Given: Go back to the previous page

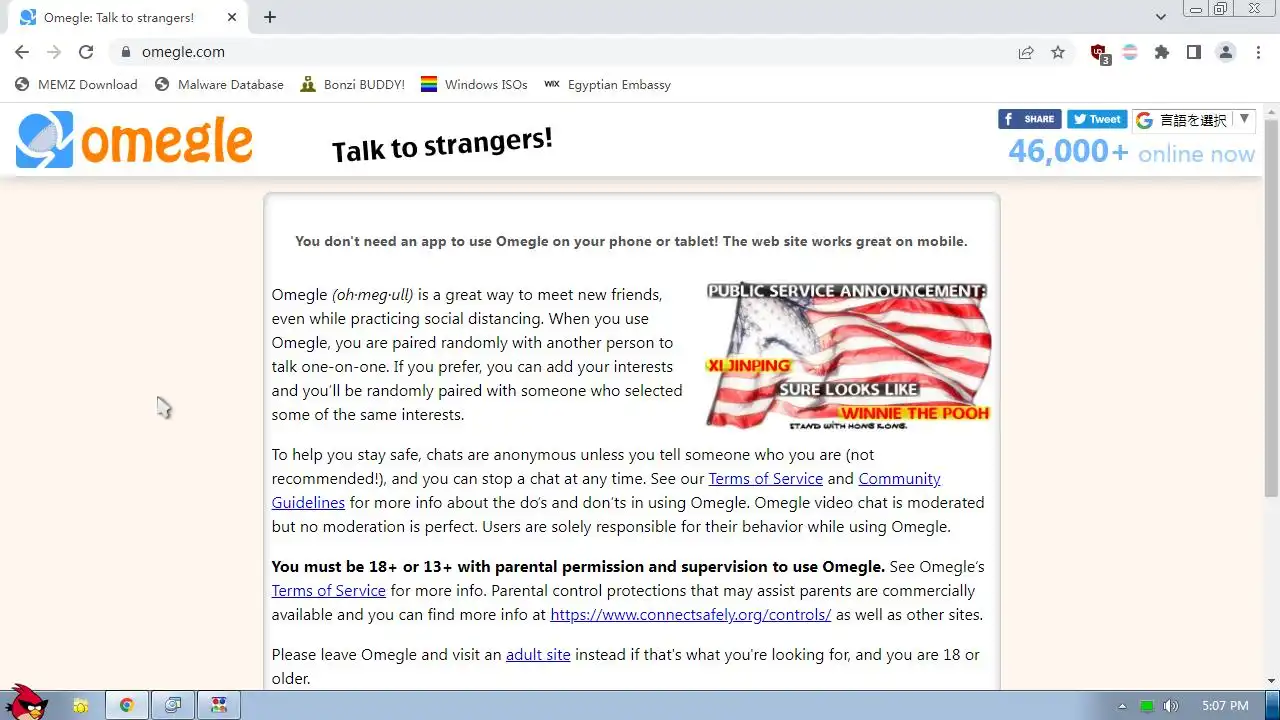Looking at the screenshot, I should (22, 52).
